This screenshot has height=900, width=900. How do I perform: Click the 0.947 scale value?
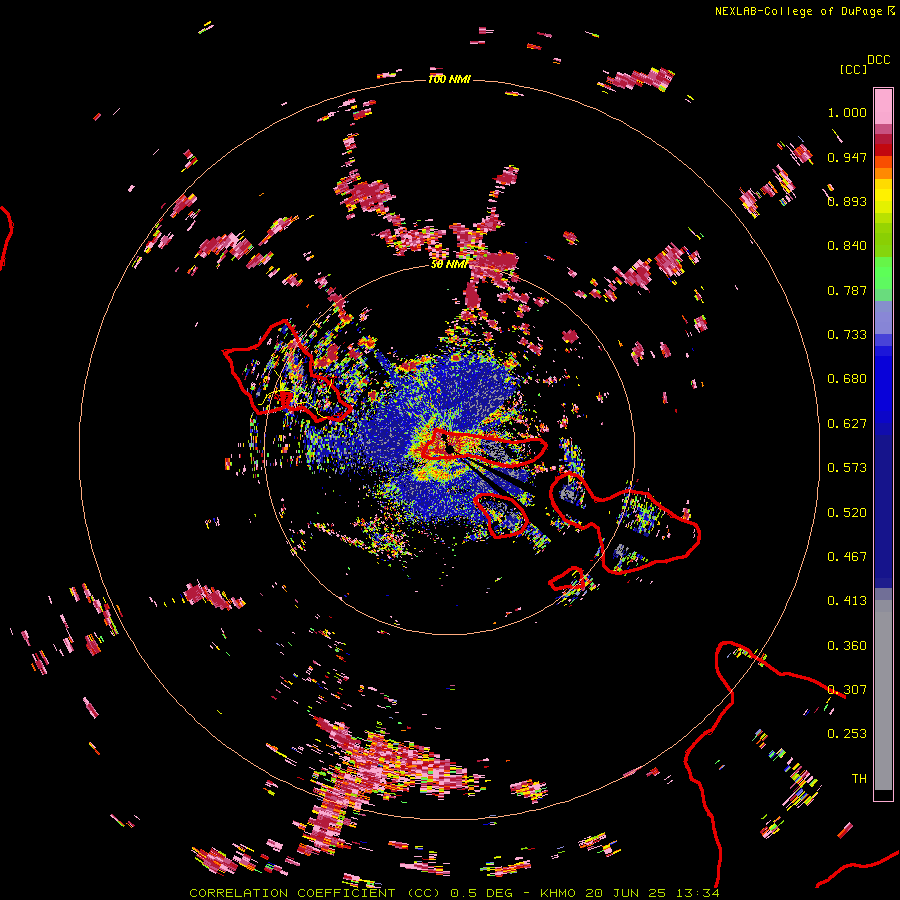click(847, 157)
